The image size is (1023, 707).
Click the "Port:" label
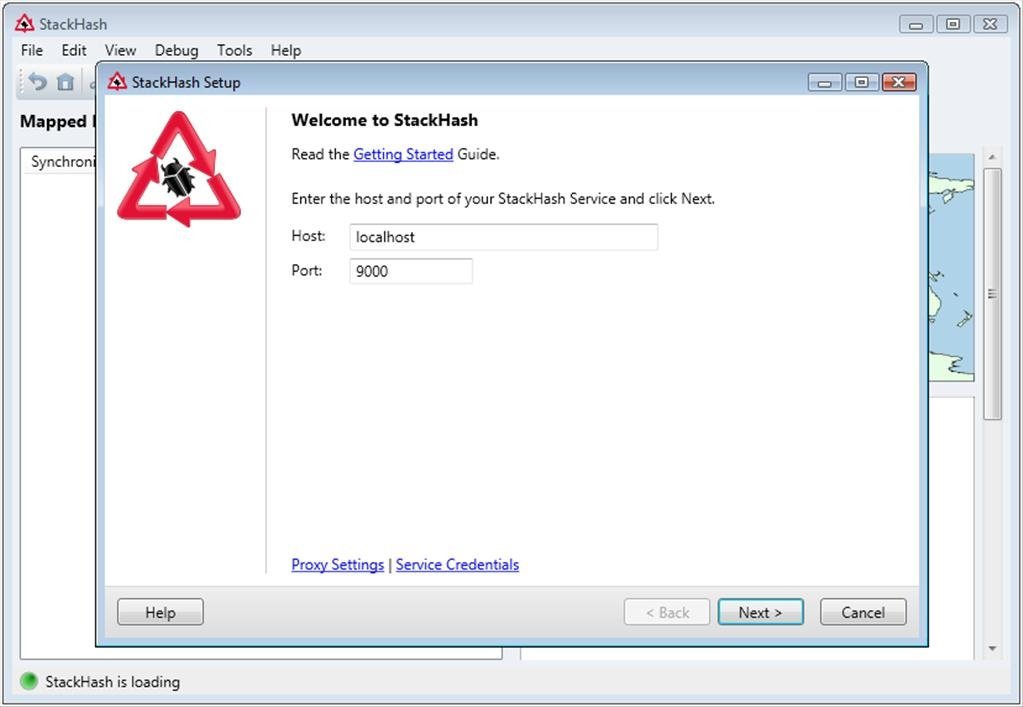307,270
